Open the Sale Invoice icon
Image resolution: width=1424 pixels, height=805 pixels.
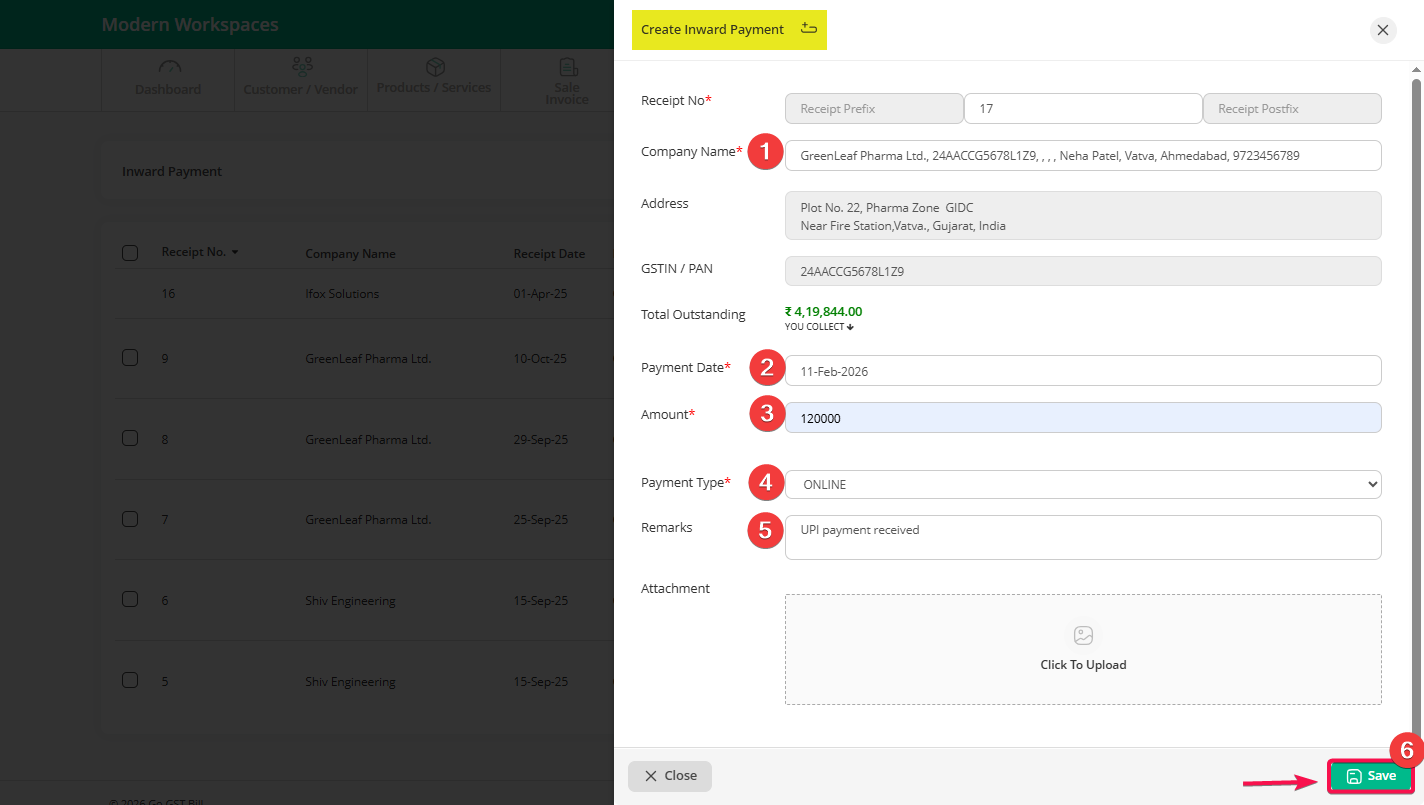pyautogui.click(x=568, y=67)
